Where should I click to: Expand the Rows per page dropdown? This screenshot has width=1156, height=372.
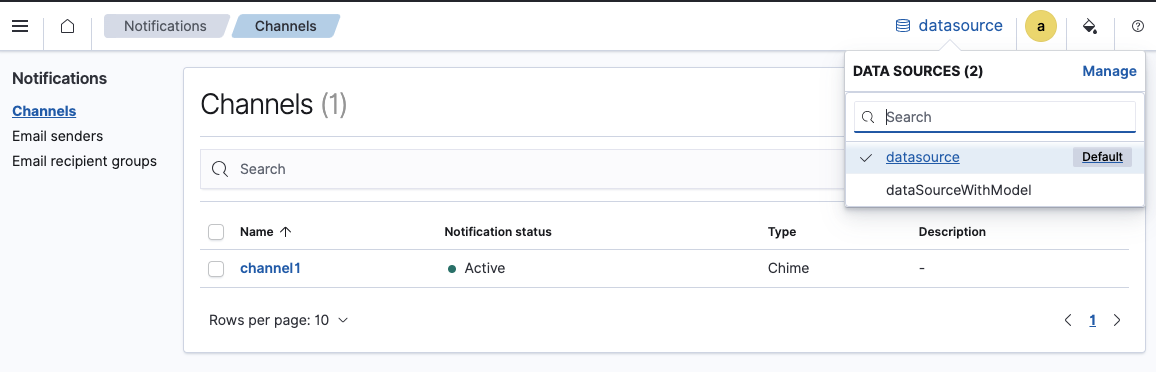click(279, 320)
